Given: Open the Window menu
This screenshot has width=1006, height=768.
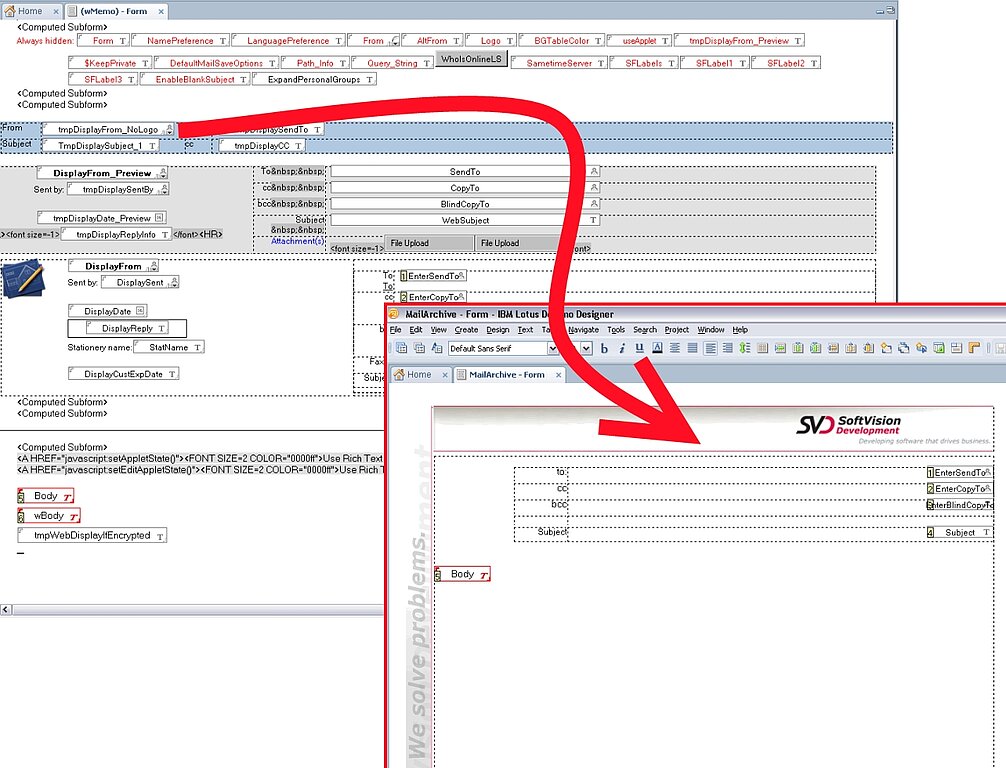Looking at the screenshot, I should pos(711,330).
